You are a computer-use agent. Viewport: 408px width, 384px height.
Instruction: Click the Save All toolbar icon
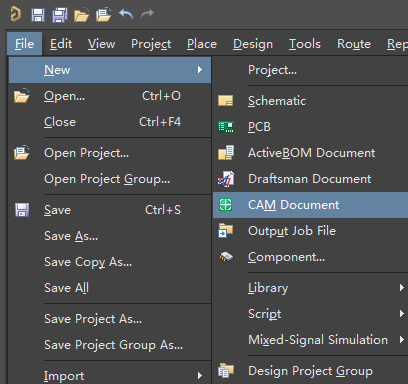click(x=60, y=15)
